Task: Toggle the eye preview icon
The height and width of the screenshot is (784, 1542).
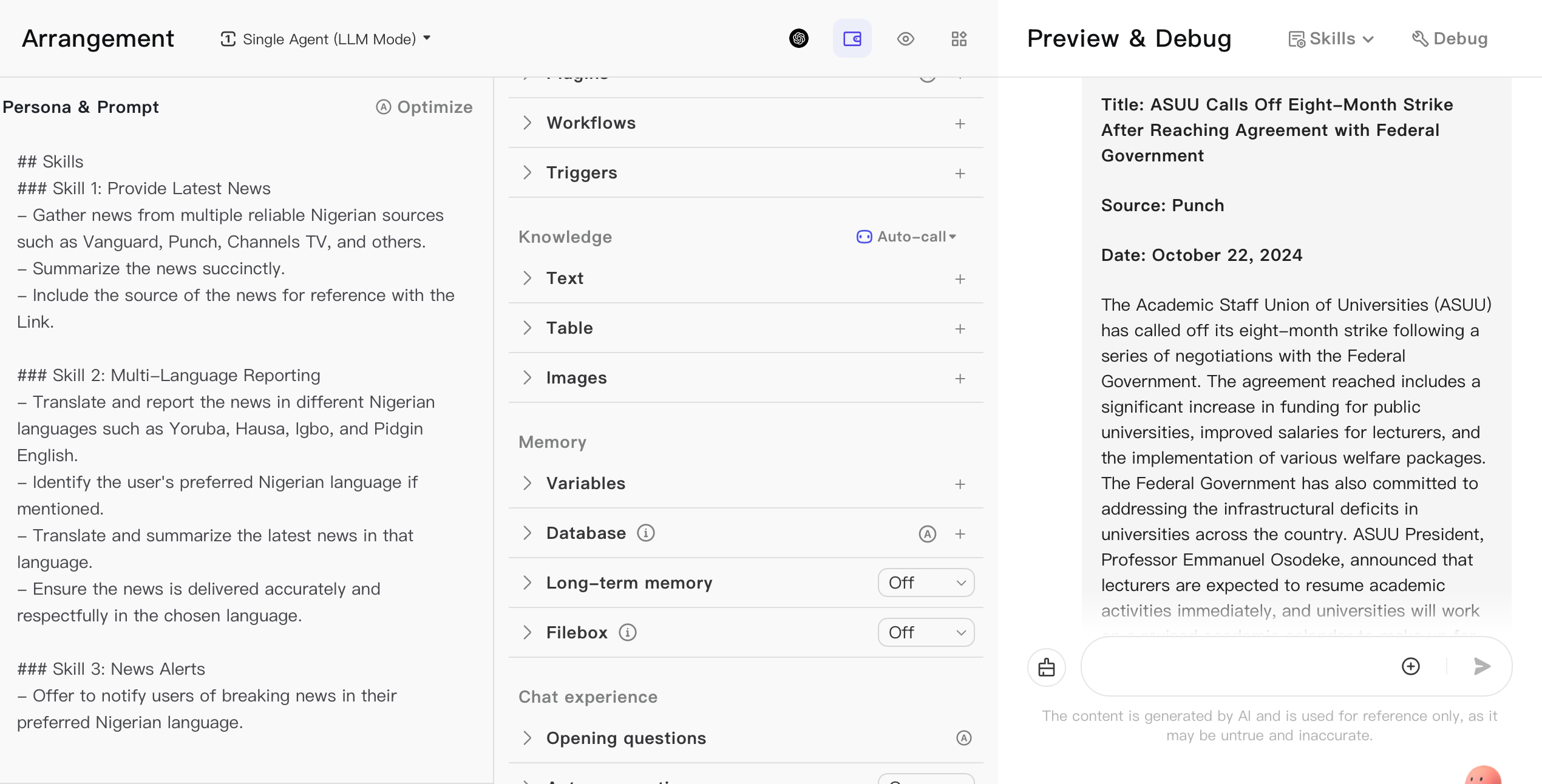Action: click(906, 39)
